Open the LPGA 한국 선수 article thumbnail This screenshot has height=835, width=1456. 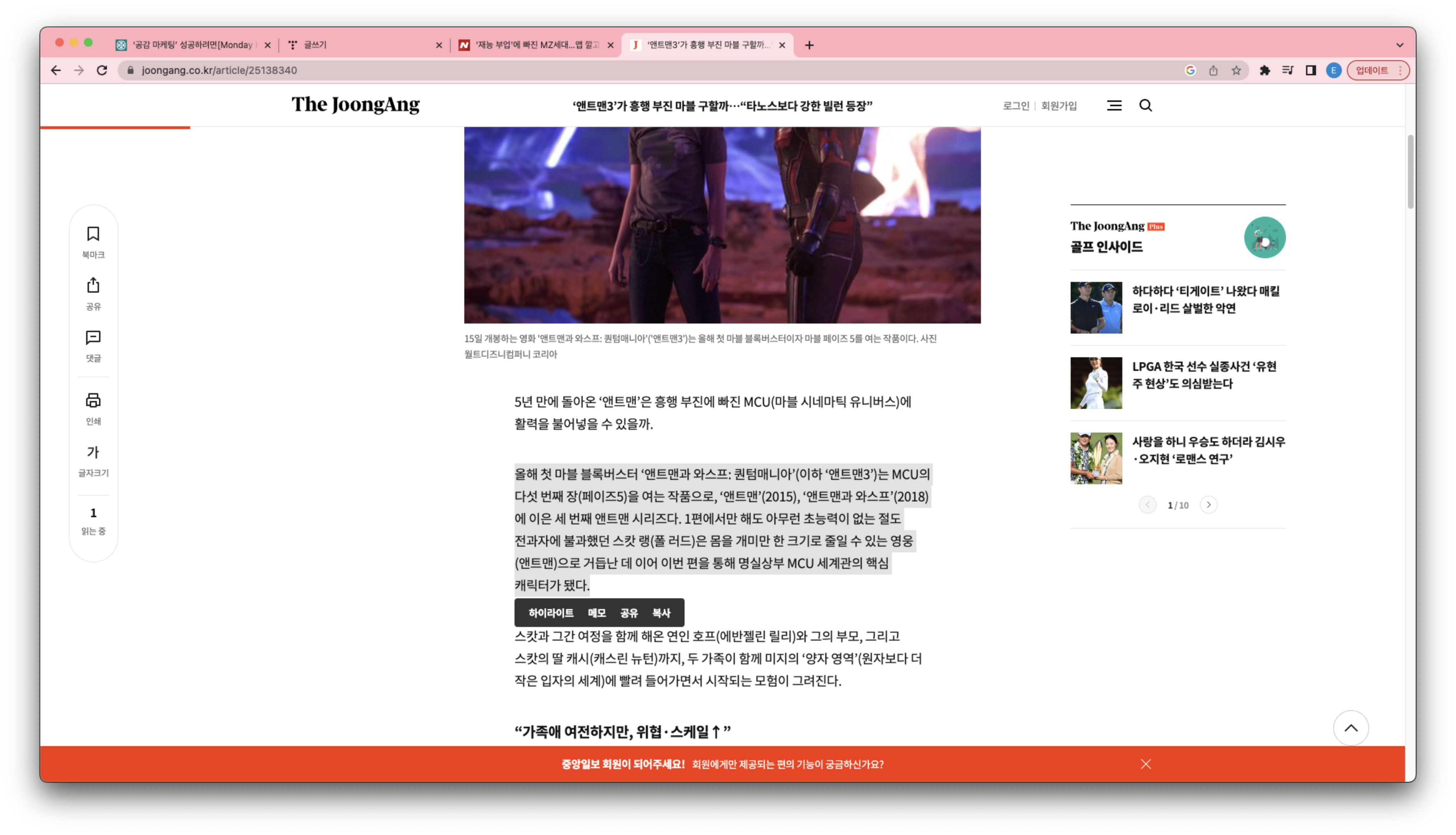1096,383
